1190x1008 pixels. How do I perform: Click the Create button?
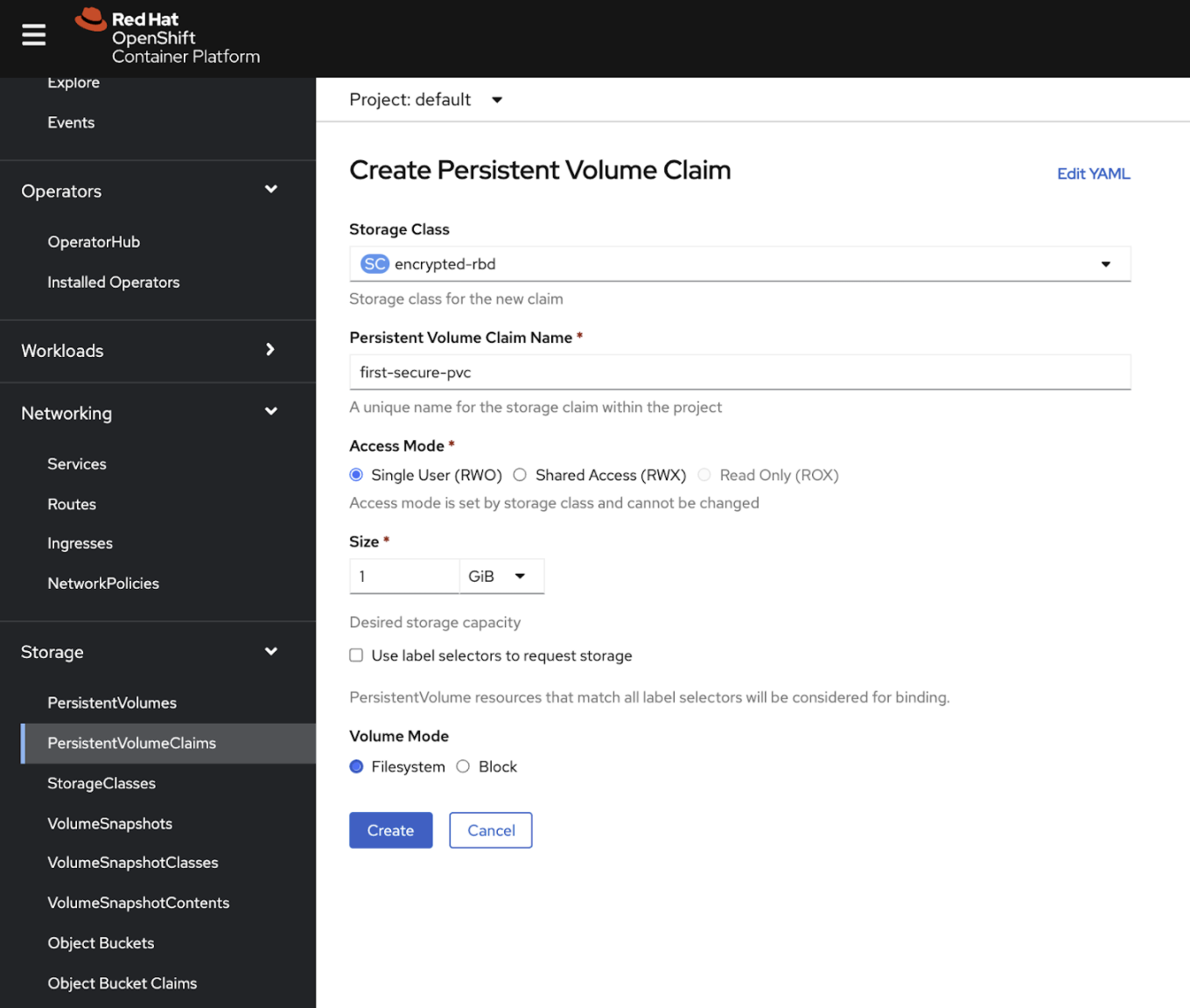pos(391,830)
